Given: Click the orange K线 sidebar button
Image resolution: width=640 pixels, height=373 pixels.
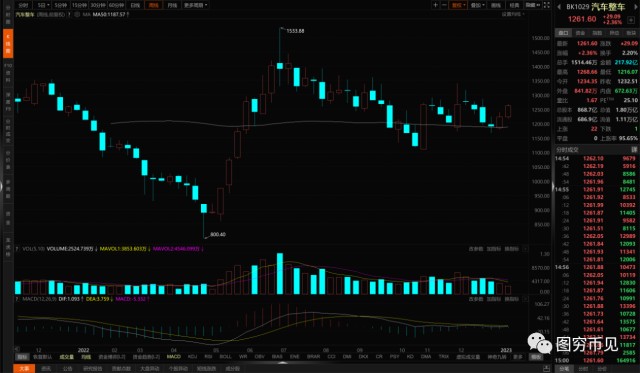Looking at the screenshot, I should (8, 43).
